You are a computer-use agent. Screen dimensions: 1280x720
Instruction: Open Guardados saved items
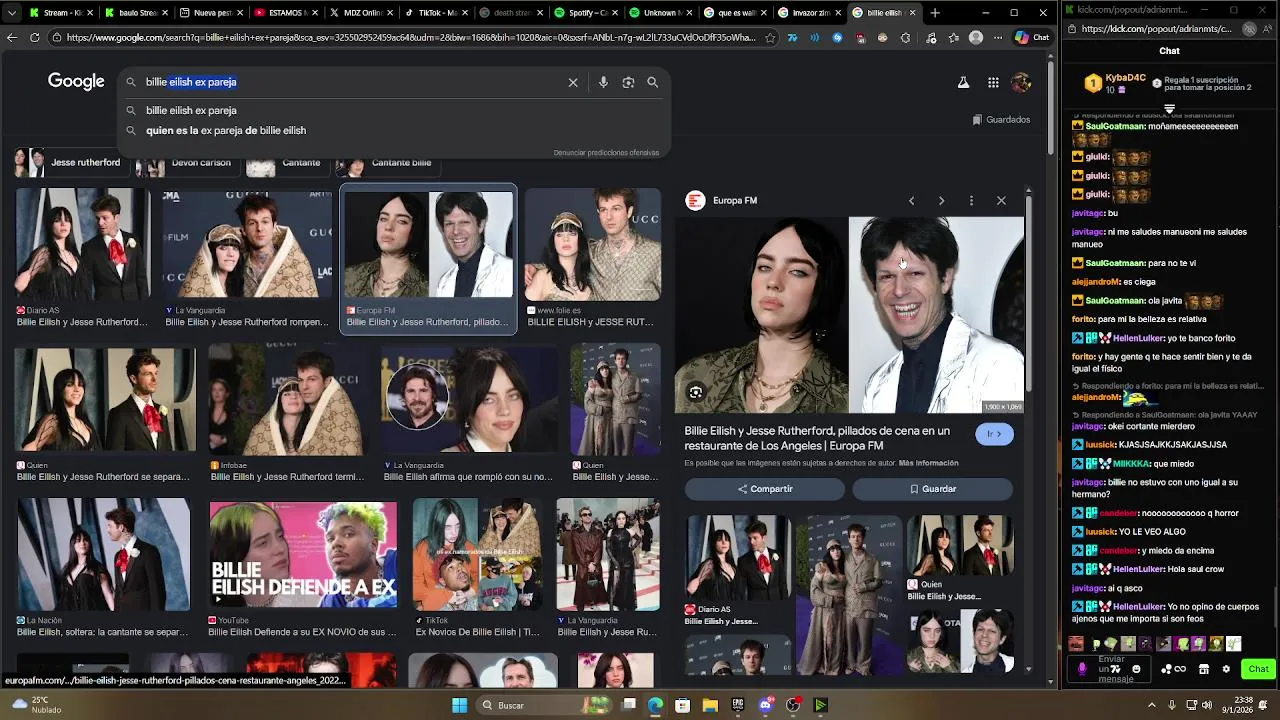pos(1001,120)
